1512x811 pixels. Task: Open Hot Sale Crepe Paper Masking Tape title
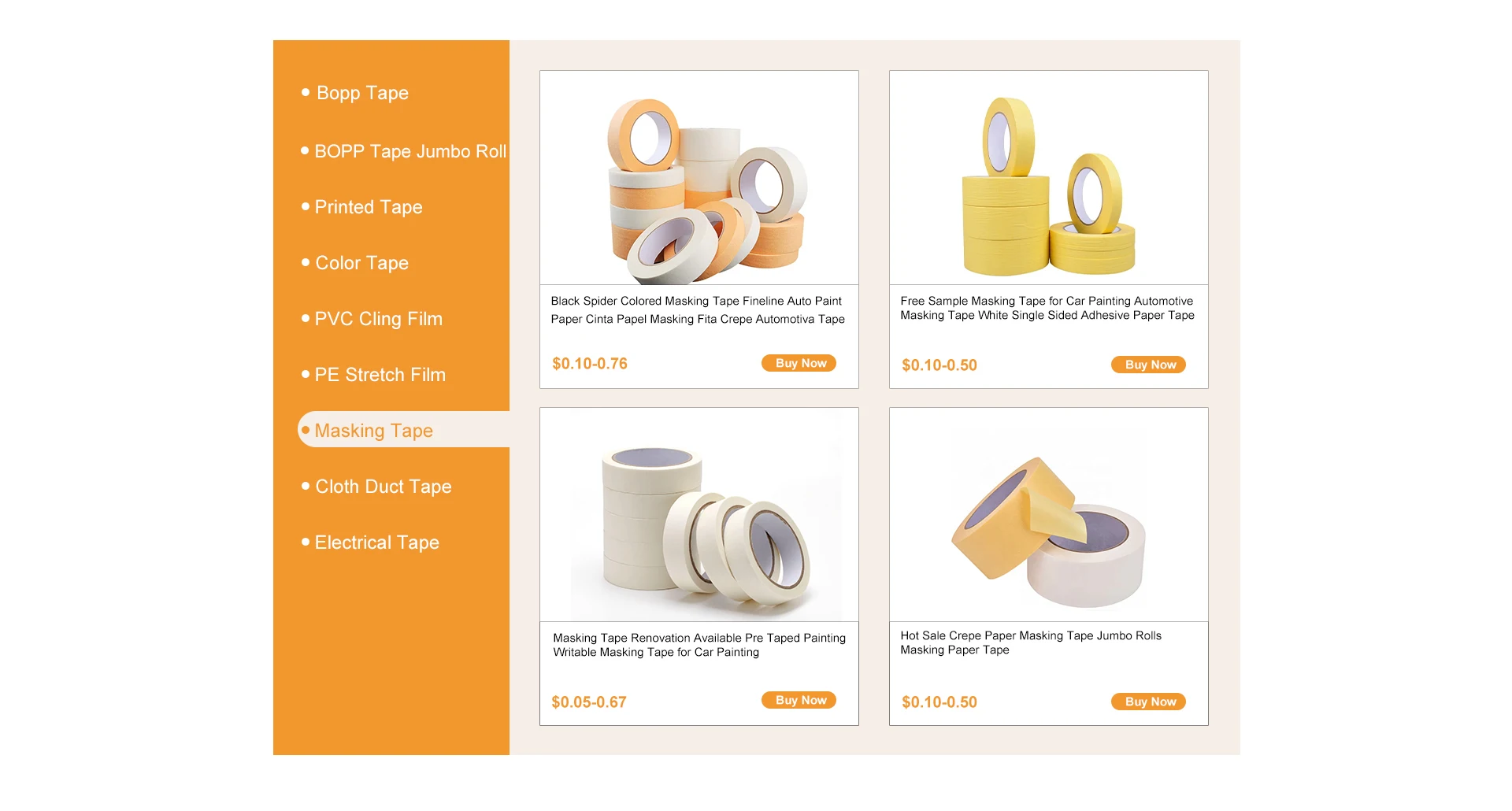point(1031,643)
